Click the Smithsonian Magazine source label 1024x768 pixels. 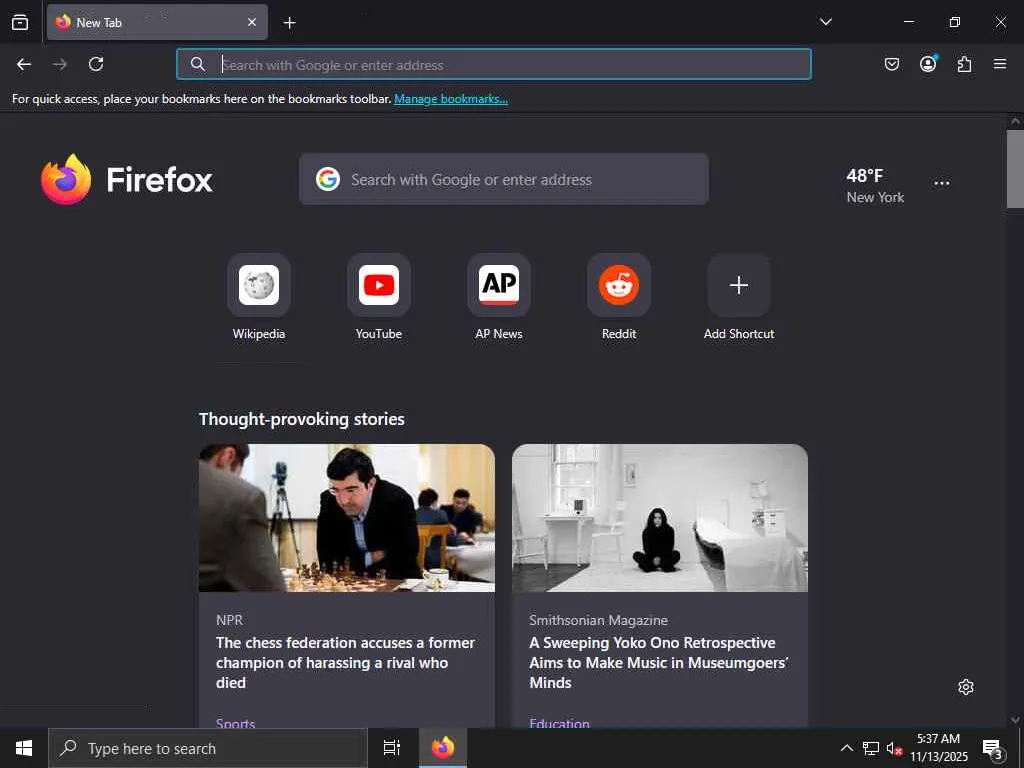pos(598,620)
